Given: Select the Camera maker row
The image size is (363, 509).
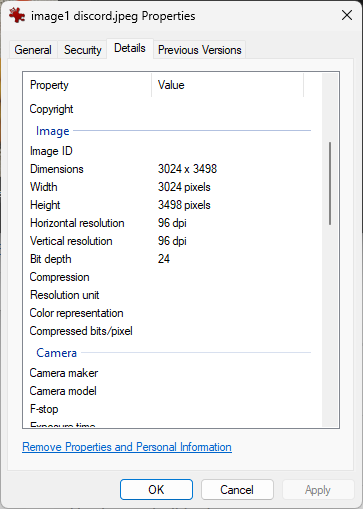Looking at the screenshot, I should [x=170, y=373].
